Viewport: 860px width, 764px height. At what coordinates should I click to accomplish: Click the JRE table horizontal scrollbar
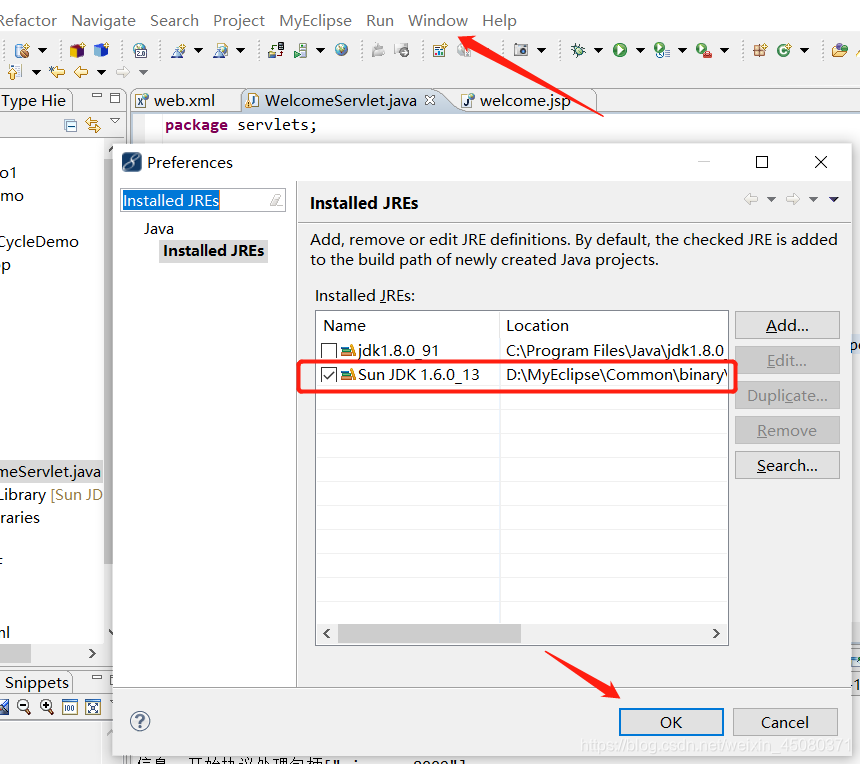click(x=429, y=633)
